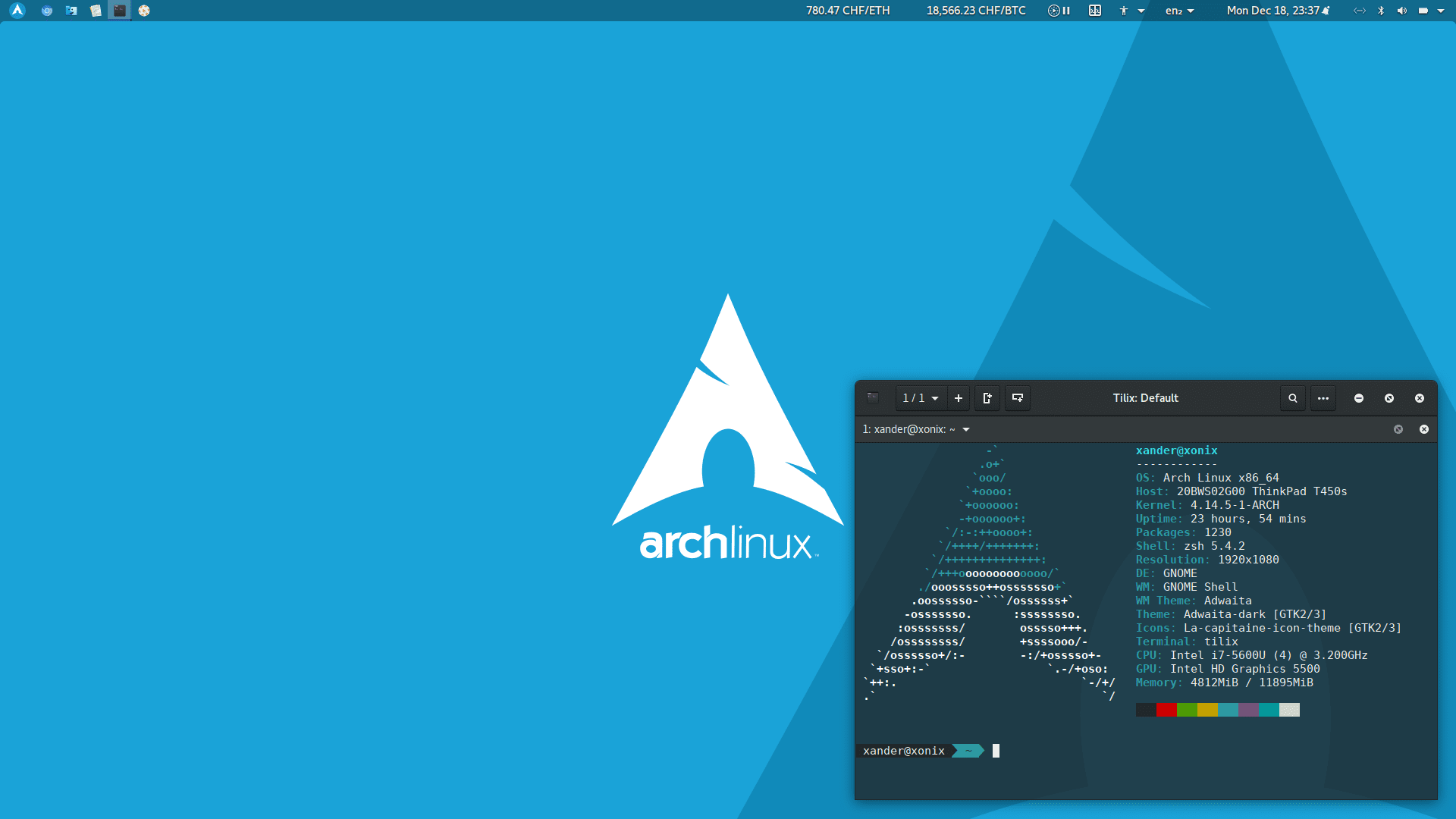The width and height of the screenshot is (1456, 819).
Task: Open the Mon Dec 18, 23:37 clock menu
Action: (1278, 11)
